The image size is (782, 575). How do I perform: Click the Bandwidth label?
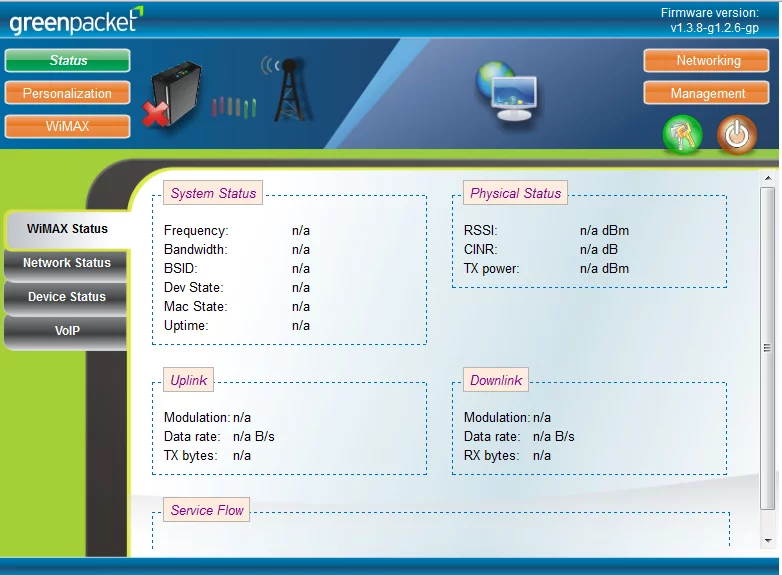pyautogui.click(x=196, y=249)
